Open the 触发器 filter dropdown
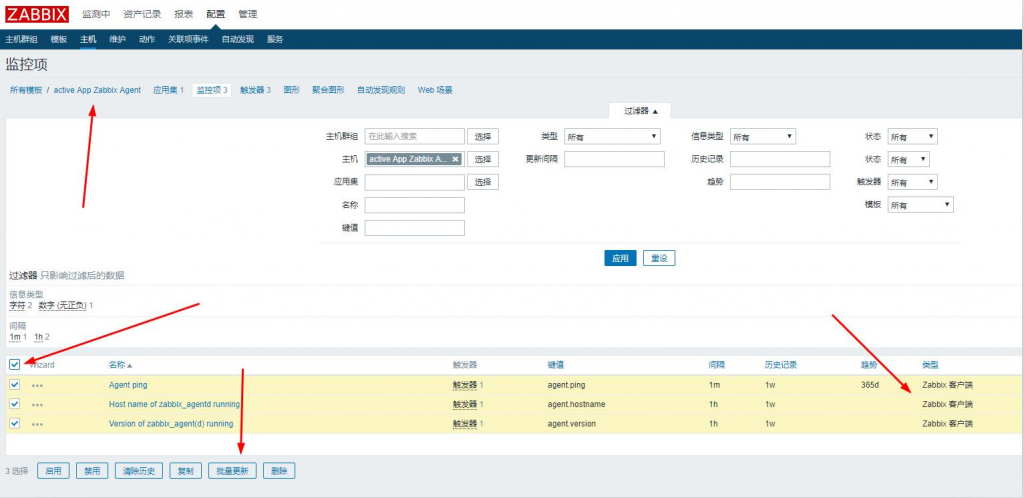Viewport: 1024px width, 498px height. [x=913, y=182]
